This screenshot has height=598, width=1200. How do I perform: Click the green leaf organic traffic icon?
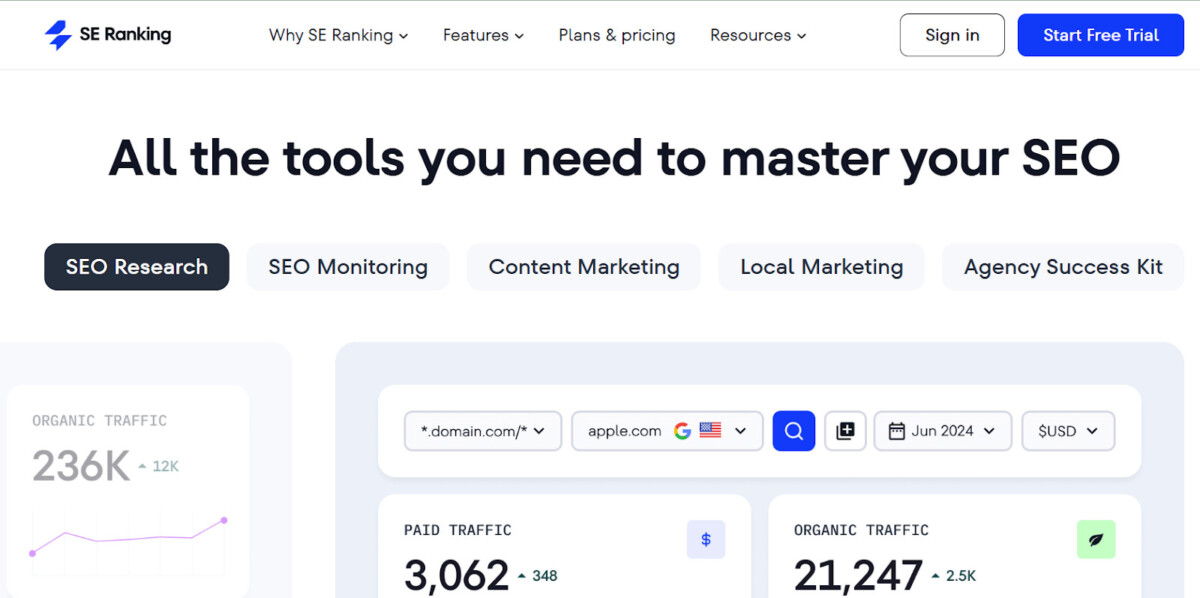pos(1096,540)
